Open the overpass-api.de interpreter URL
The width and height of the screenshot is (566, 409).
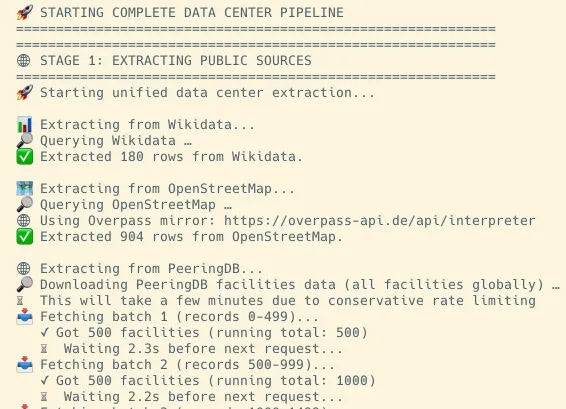[379, 221]
